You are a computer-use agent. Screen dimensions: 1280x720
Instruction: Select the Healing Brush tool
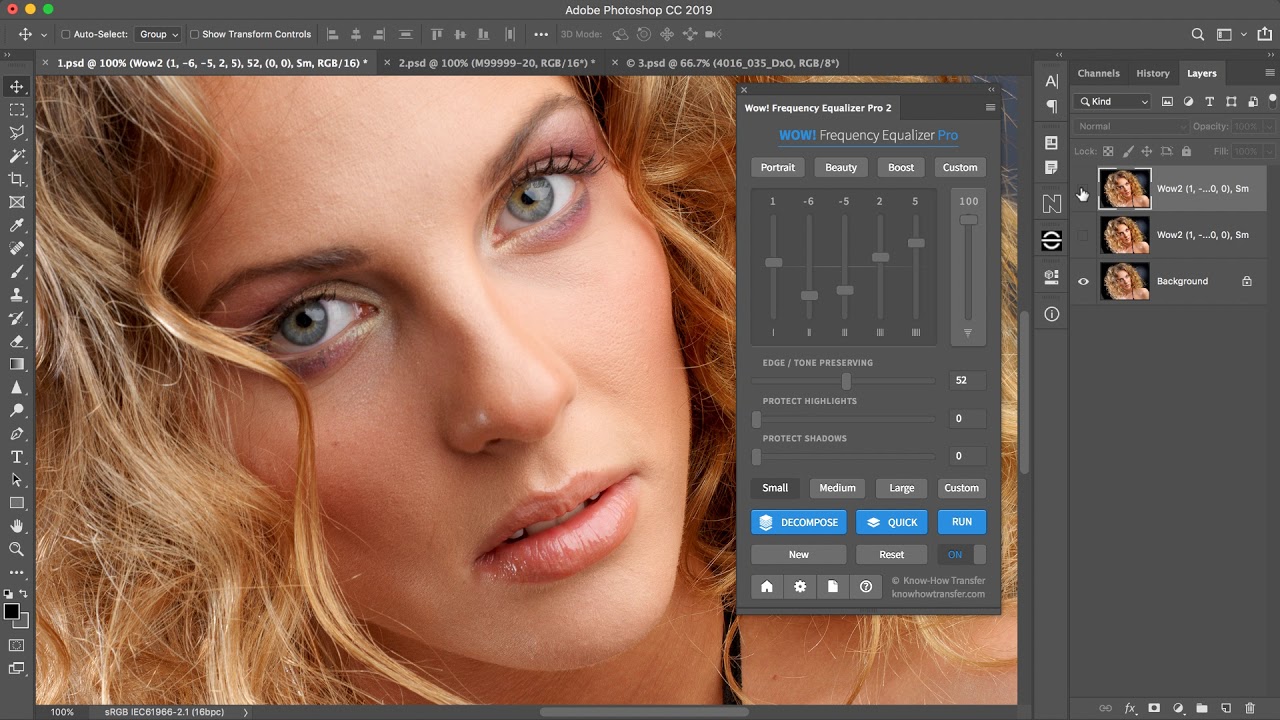pyautogui.click(x=17, y=248)
